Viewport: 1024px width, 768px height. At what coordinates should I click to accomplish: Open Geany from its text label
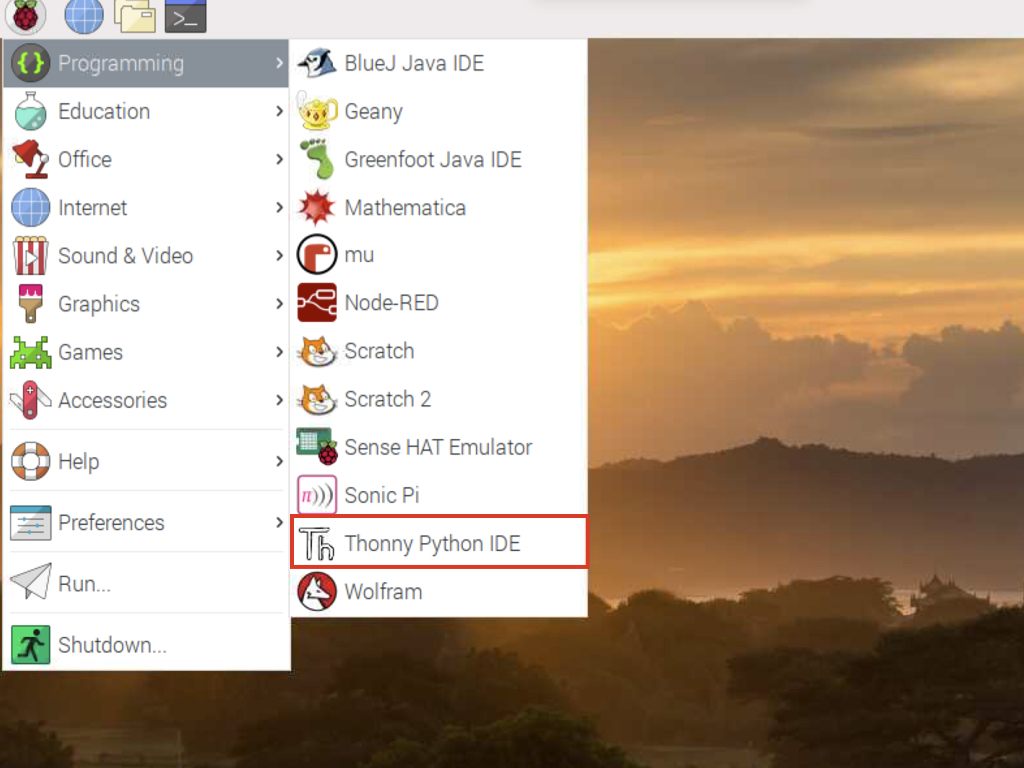click(x=374, y=112)
